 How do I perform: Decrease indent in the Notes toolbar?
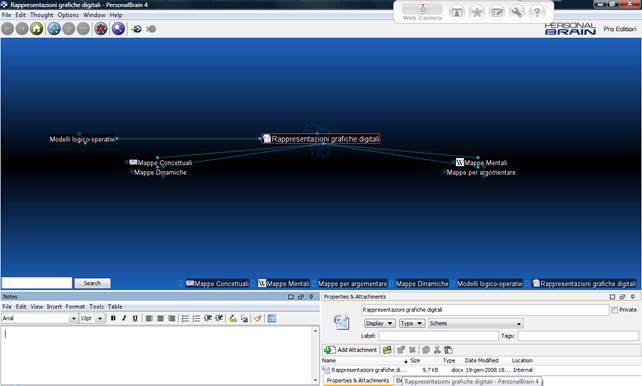tap(208, 318)
